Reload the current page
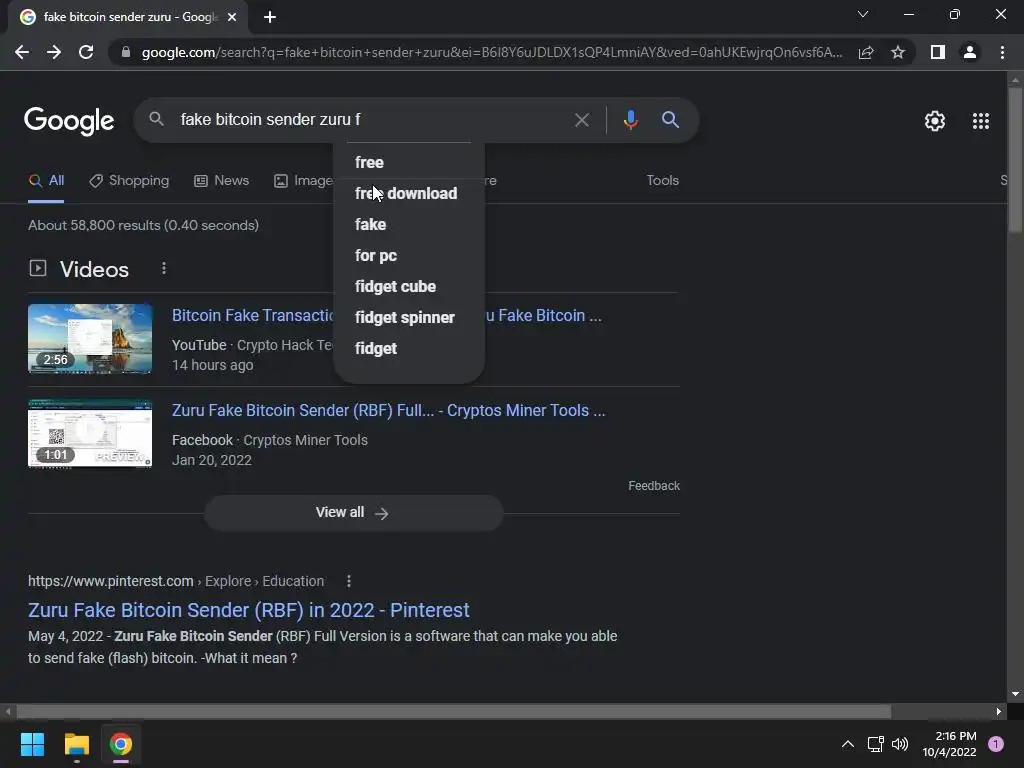Viewport: 1024px width, 768px height. pos(86,52)
